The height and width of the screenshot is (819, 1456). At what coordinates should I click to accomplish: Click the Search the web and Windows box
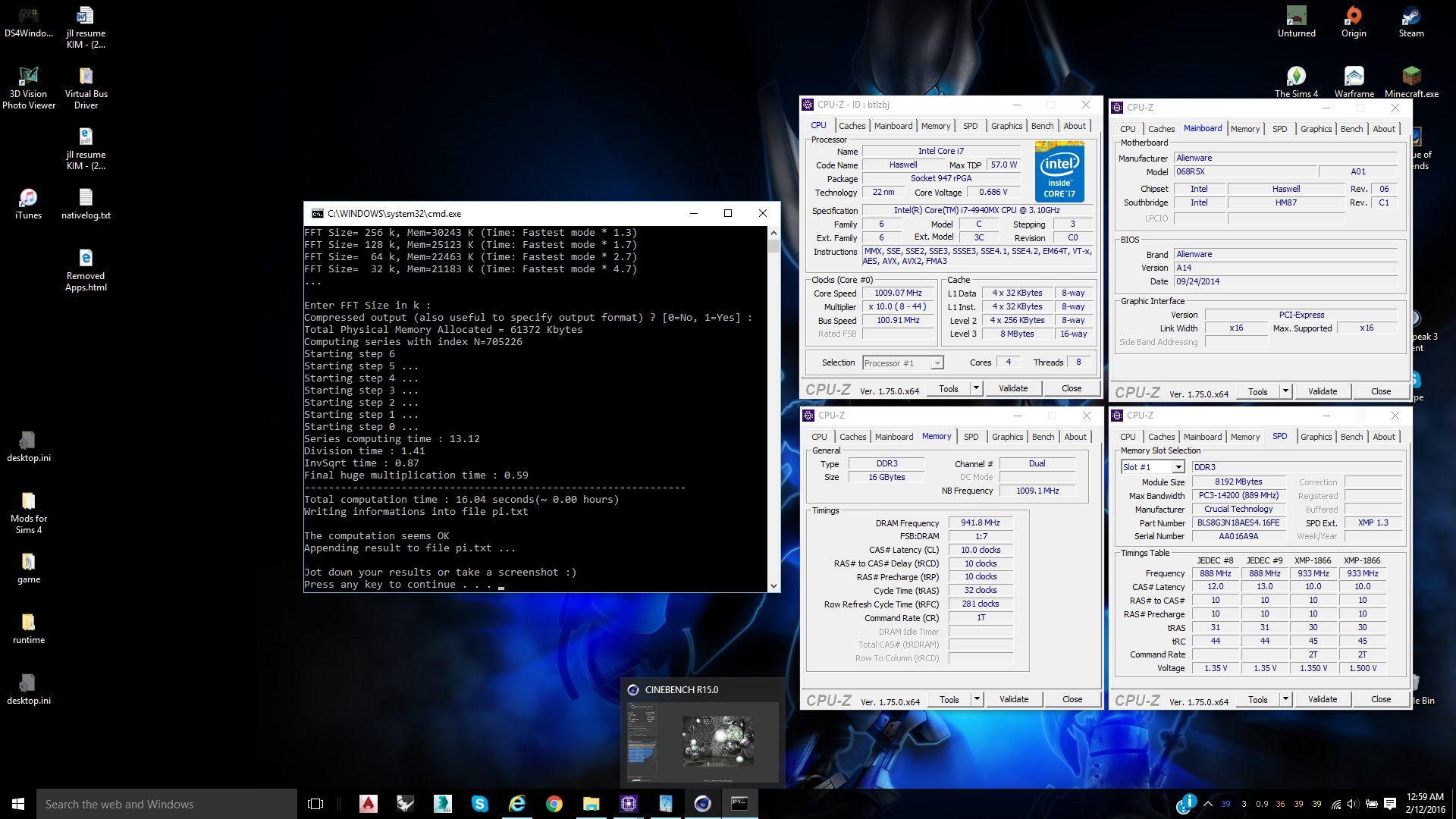pyautogui.click(x=167, y=804)
